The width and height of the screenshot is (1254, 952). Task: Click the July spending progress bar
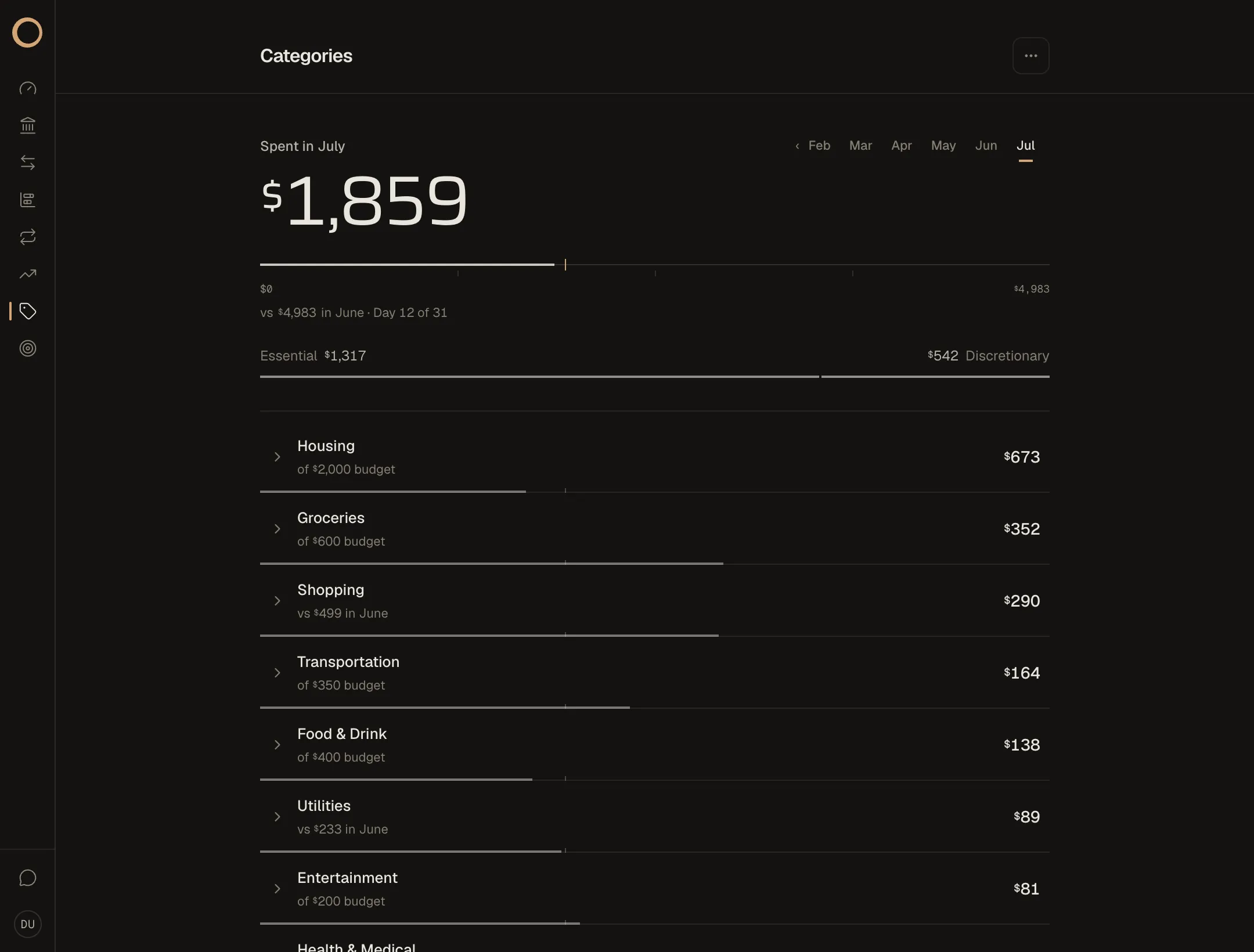pos(655,265)
